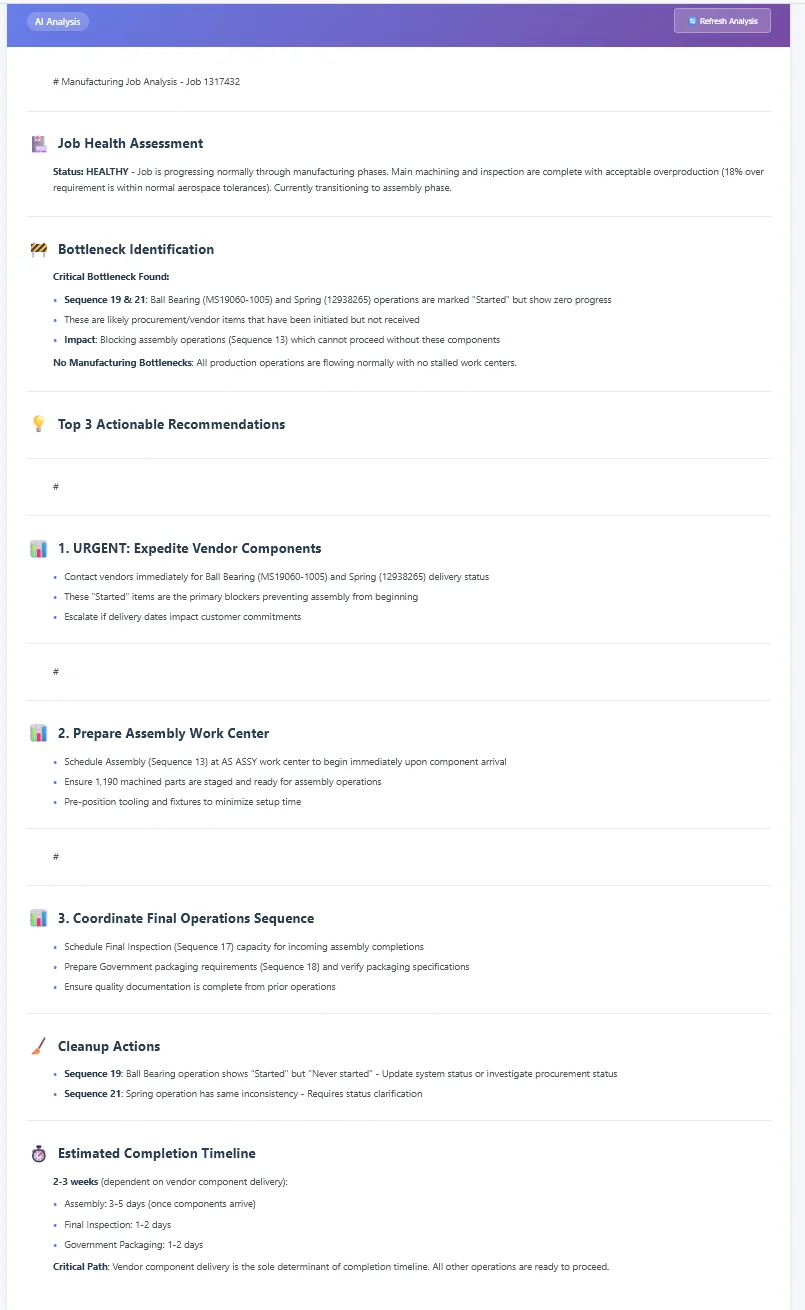This screenshot has height=1310, width=805.
Task: Click the Refresh Analysis button
Action: pyautogui.click(x=722, y=21)
